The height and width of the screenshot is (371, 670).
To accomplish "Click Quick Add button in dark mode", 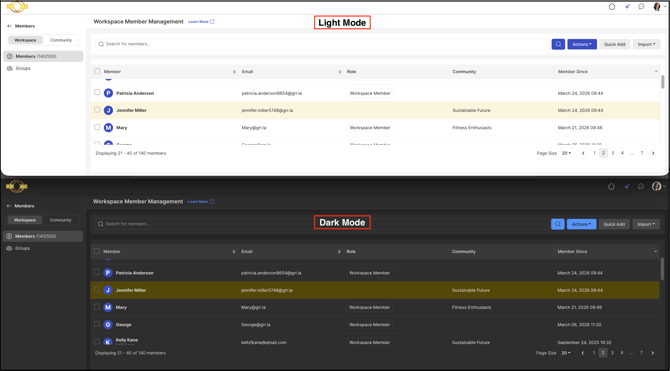I will tap(614, 224).
